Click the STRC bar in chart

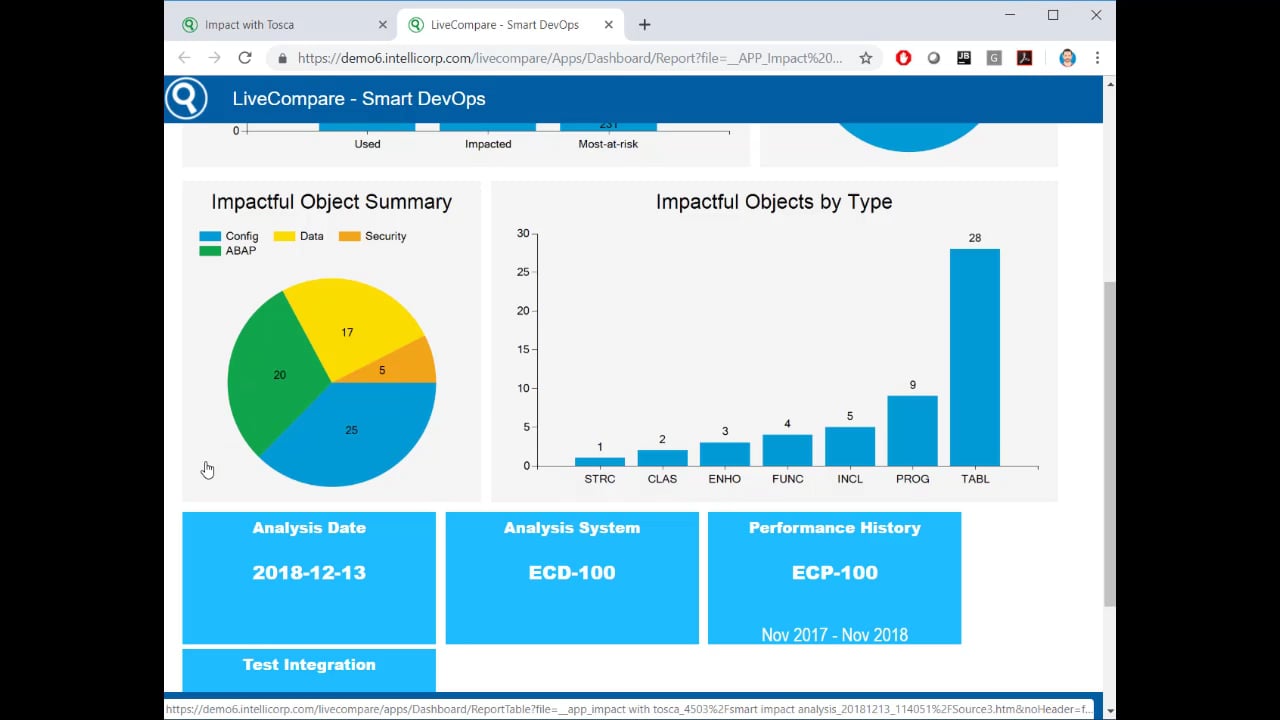(600, 462)
